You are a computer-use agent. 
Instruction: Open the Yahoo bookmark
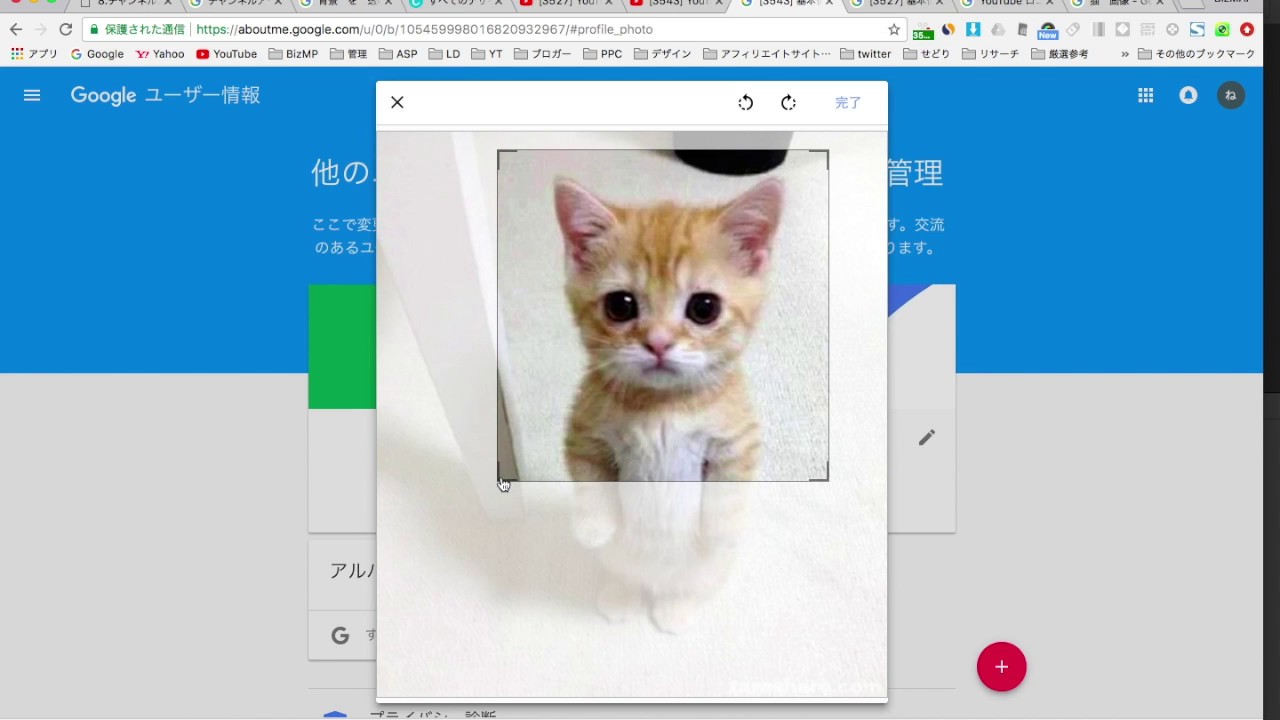point(160,54)
